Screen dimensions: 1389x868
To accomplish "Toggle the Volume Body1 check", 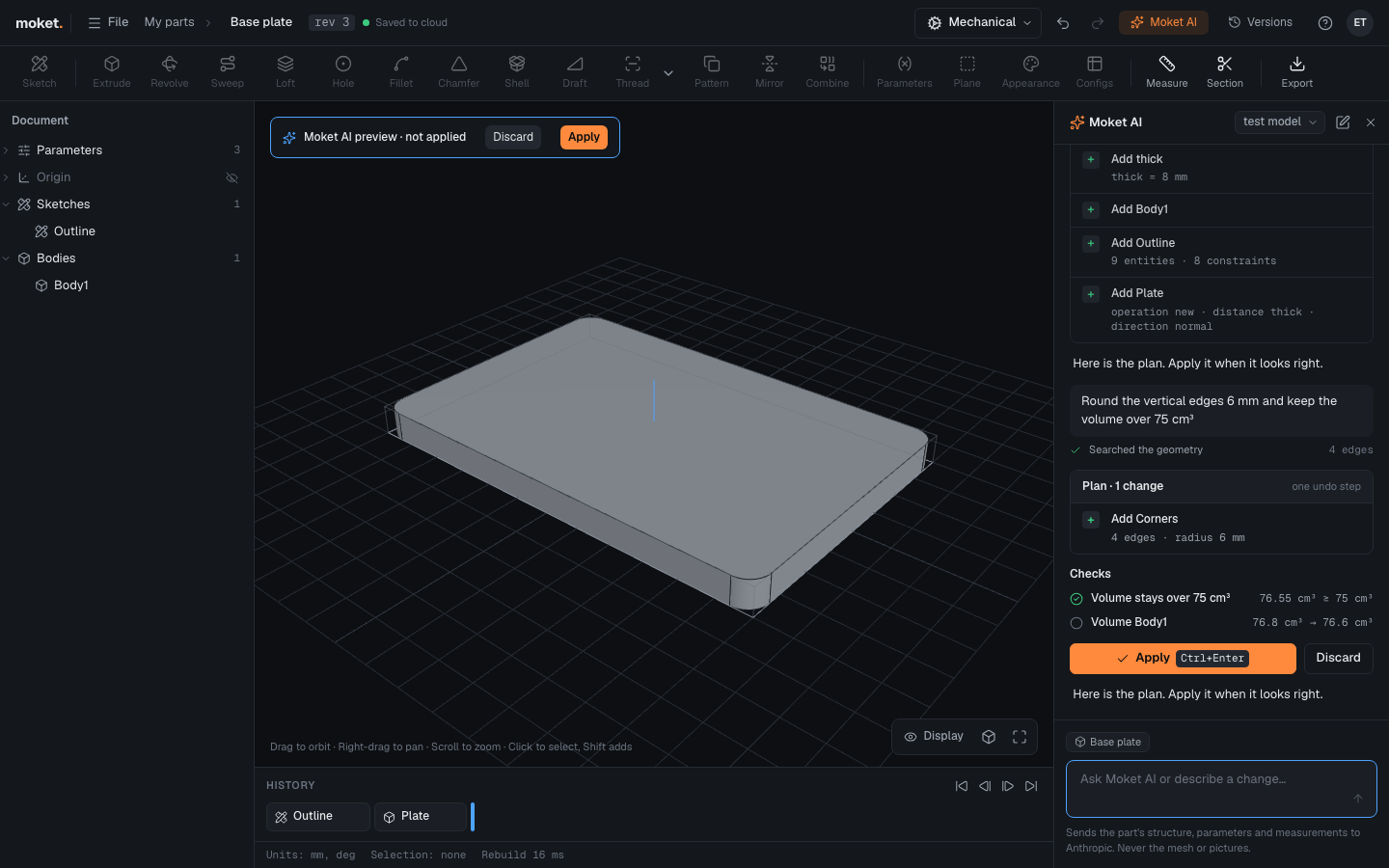I will click(x=1076, y=623).
